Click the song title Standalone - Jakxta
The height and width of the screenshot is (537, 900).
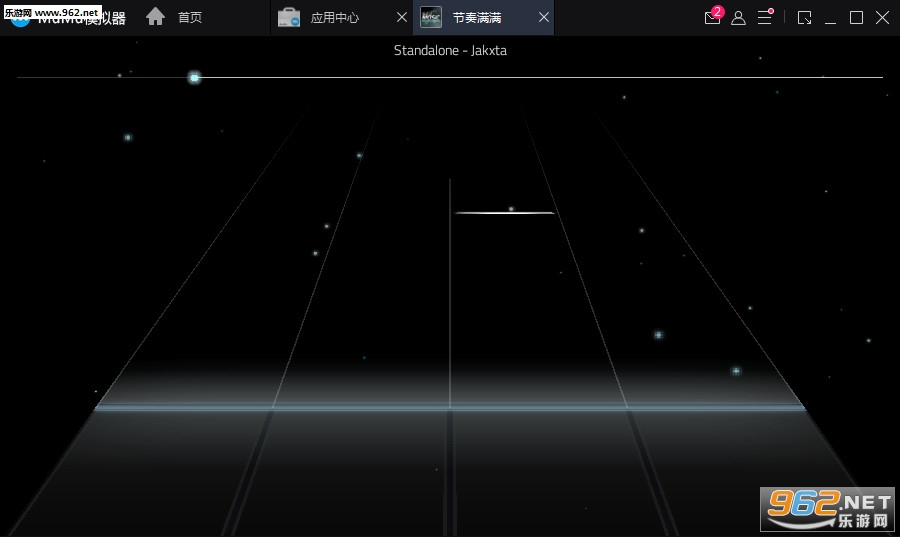[x=450, y=50]
